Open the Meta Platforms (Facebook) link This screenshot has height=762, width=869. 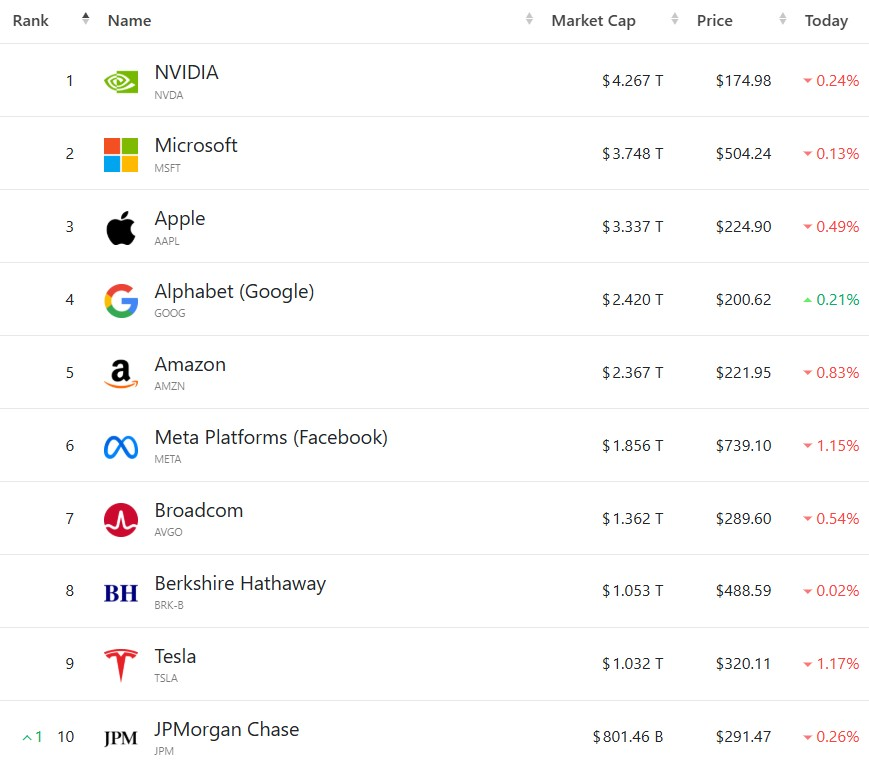point(271,437)
